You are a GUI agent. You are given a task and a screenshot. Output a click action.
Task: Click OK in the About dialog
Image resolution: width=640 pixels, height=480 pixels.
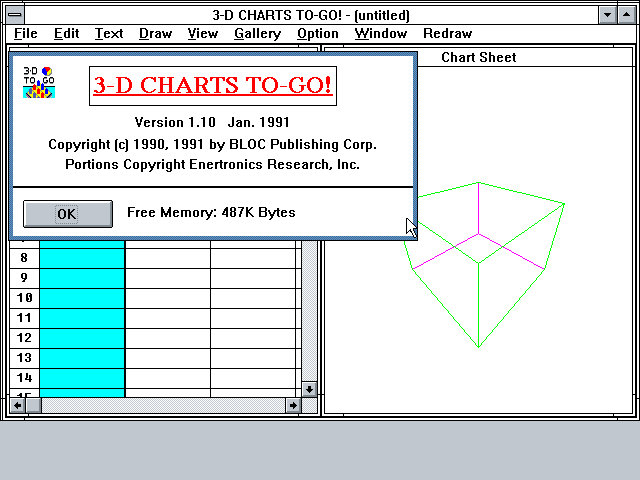(x=68, y=213)
